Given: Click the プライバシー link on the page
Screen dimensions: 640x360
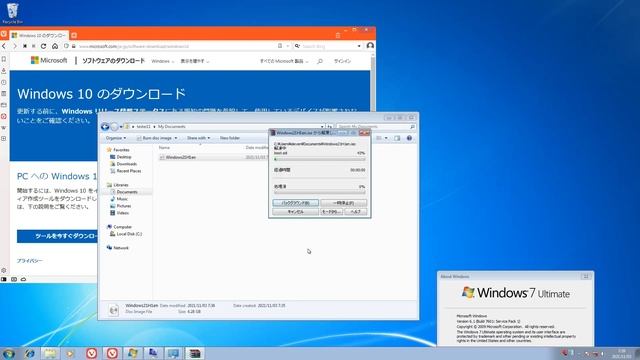Looking at the screenshot, I should [29, 260].
